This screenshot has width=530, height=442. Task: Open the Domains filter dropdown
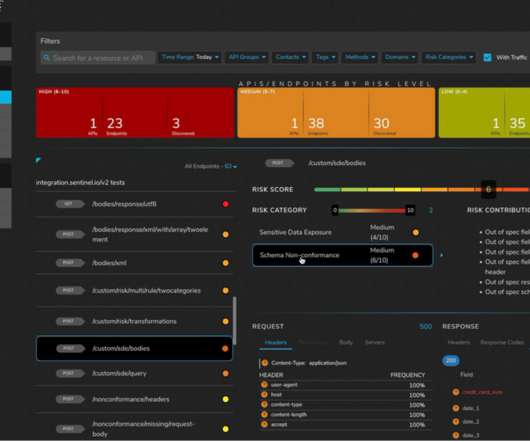tap(400, 57)
